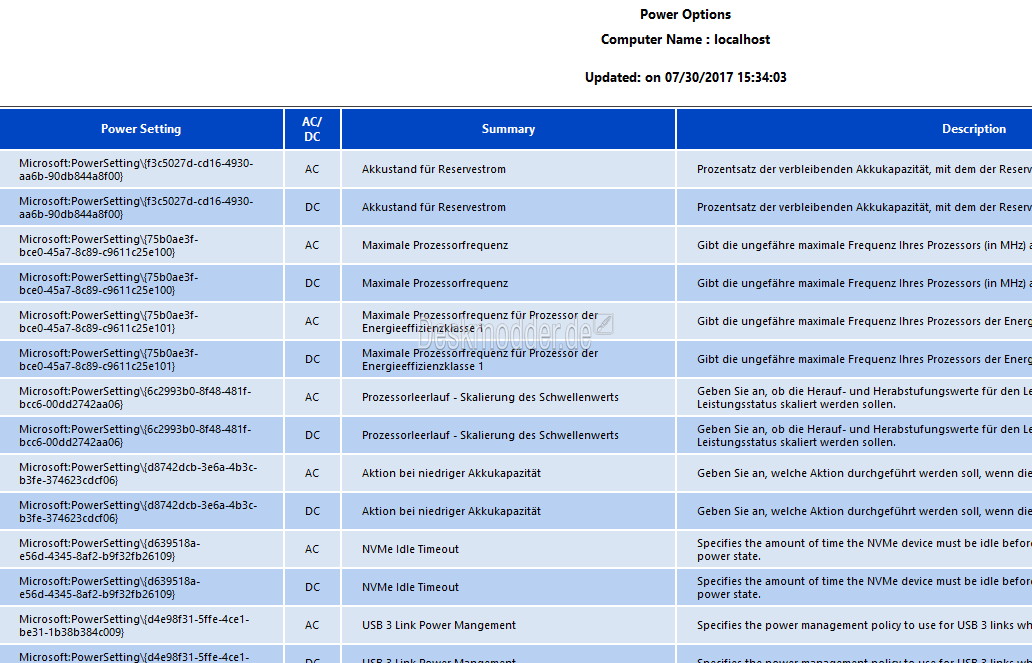Click the Computer Name : localhost line
This screenshot has width=1032, height=663.
click(685, 40)
